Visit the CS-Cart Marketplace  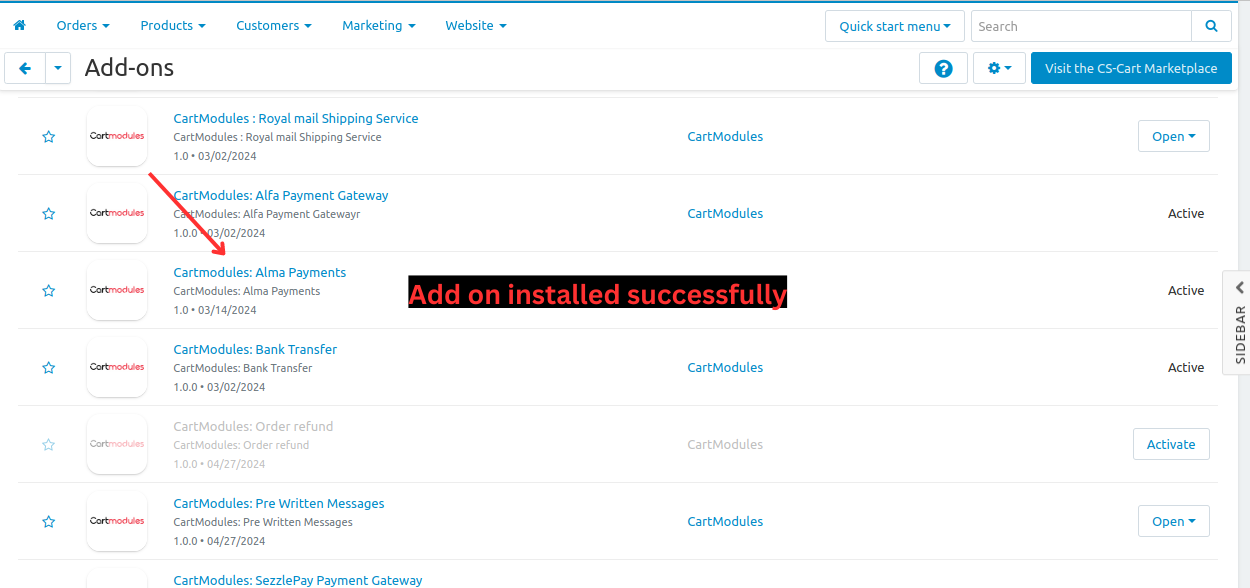click(x=1131, y=68)
